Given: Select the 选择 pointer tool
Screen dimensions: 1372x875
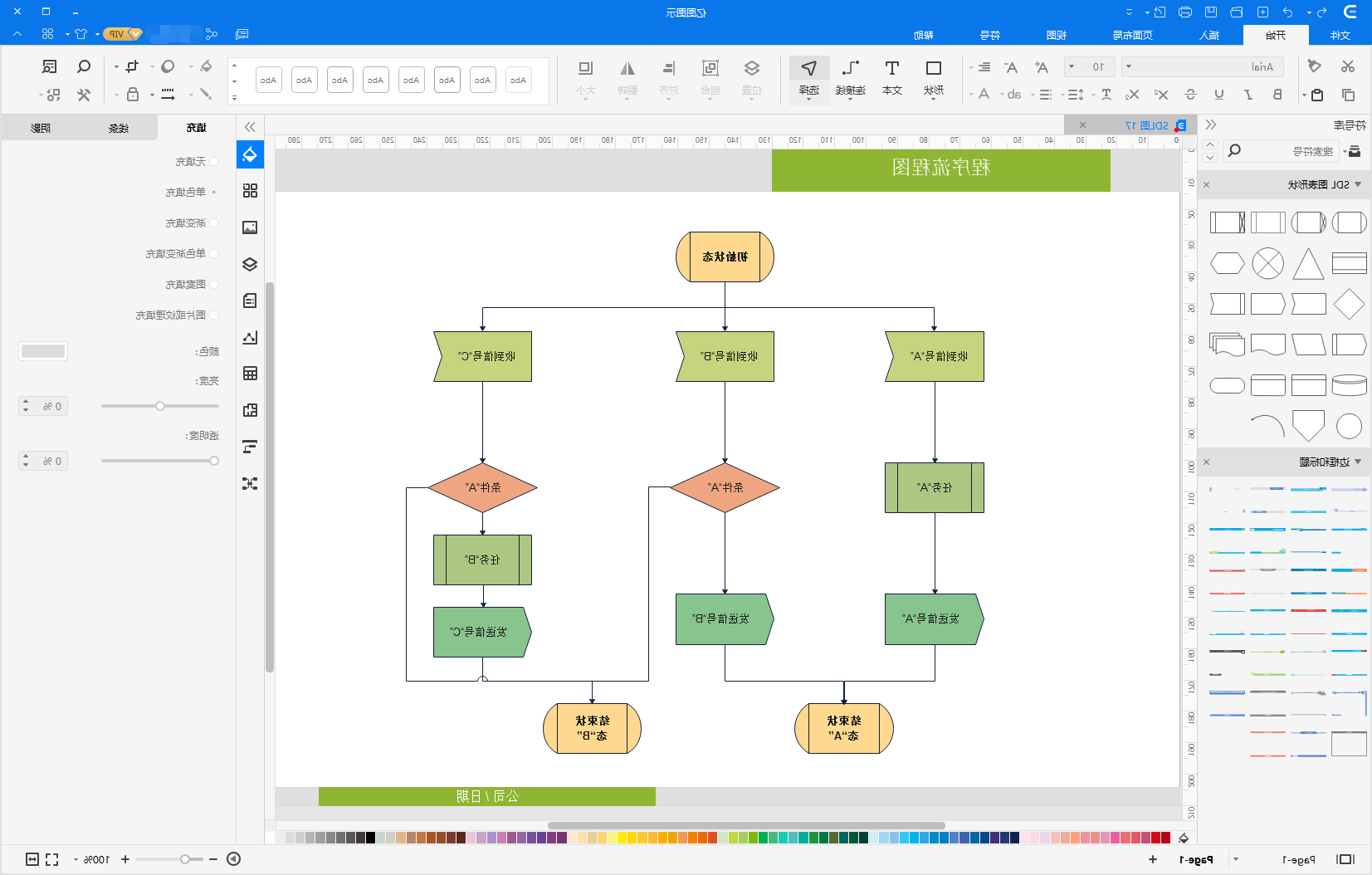Looking at the screenshot, I should click(x=809, y=79).
